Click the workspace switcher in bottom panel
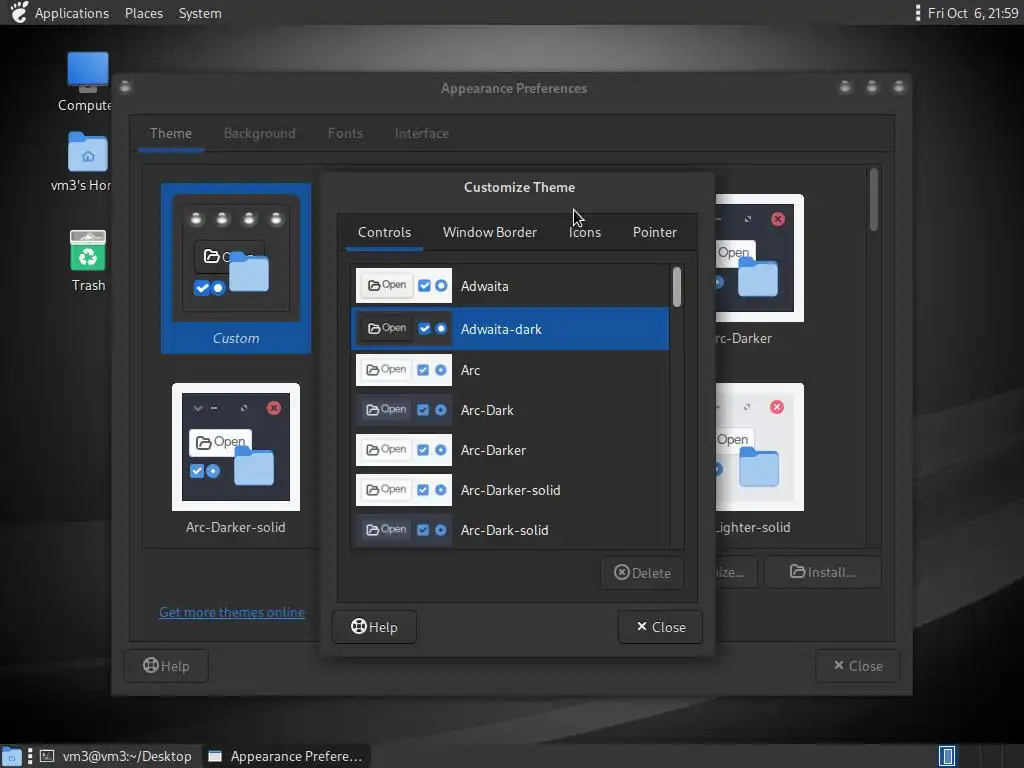Viewport: 1024px width, 768px height. (947, 756)
